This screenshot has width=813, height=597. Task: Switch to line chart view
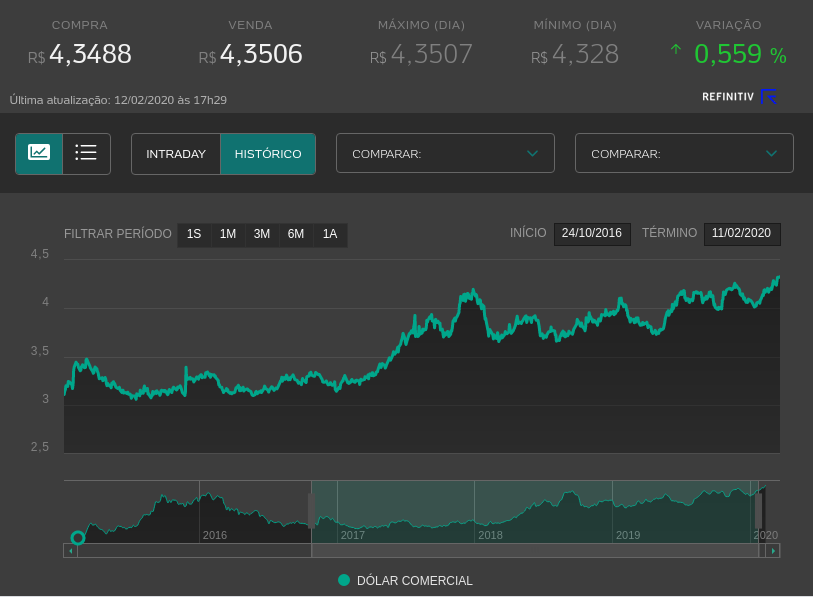click(39, 153)
